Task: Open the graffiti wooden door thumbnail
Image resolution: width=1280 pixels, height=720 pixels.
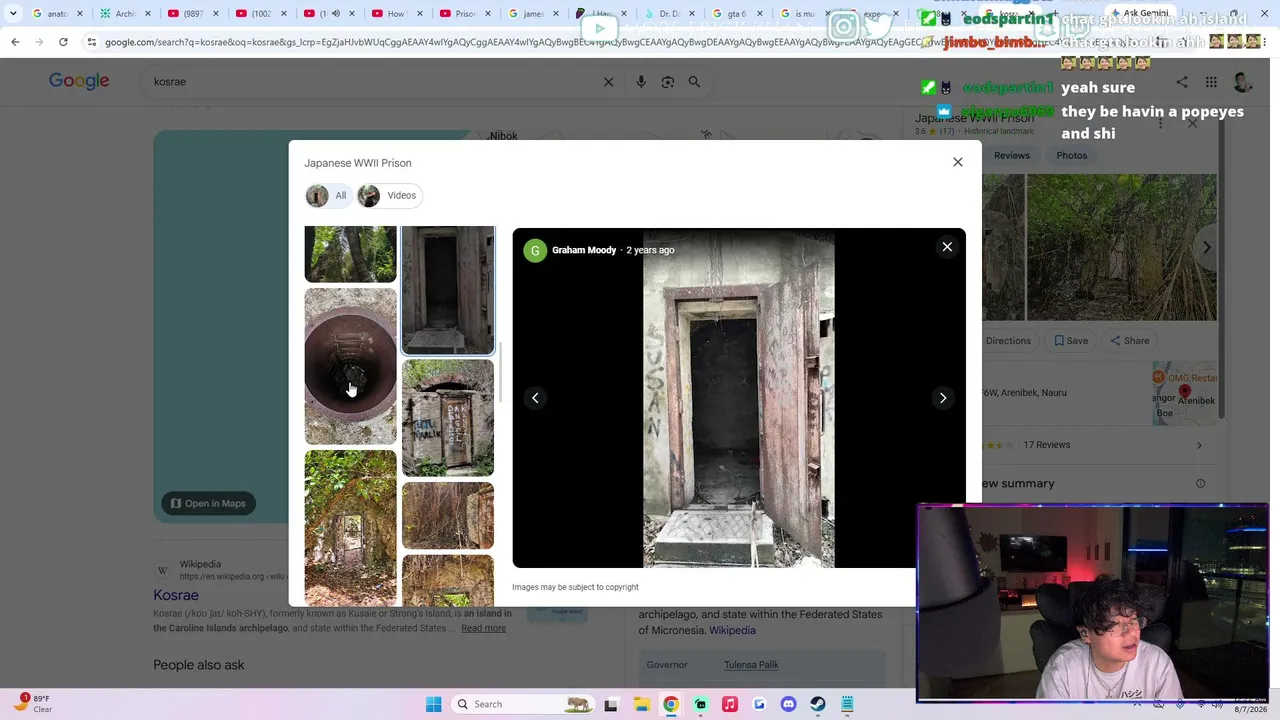Action: point(447,418)
